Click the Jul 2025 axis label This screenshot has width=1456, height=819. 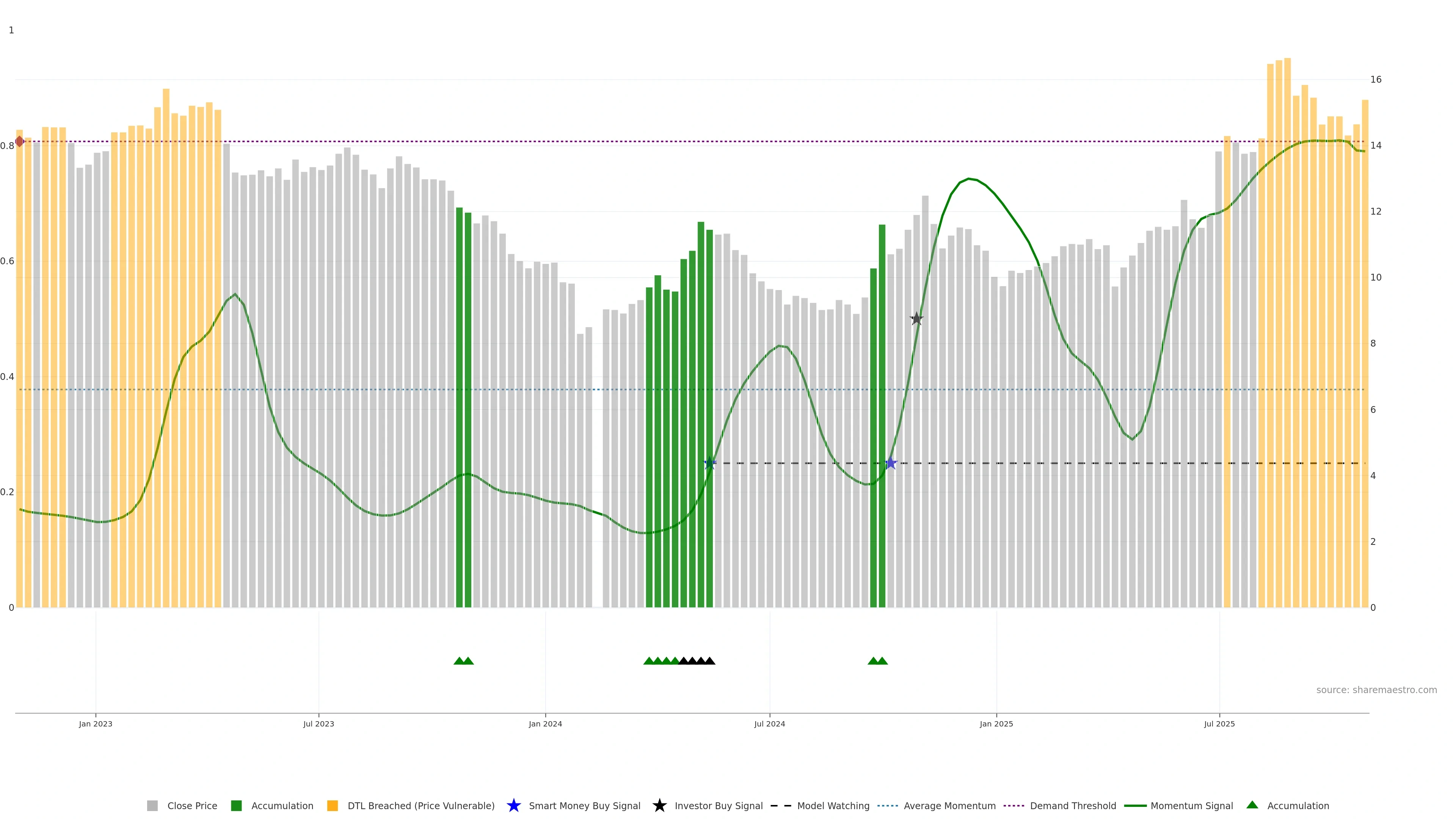[x=1219, y=724]
